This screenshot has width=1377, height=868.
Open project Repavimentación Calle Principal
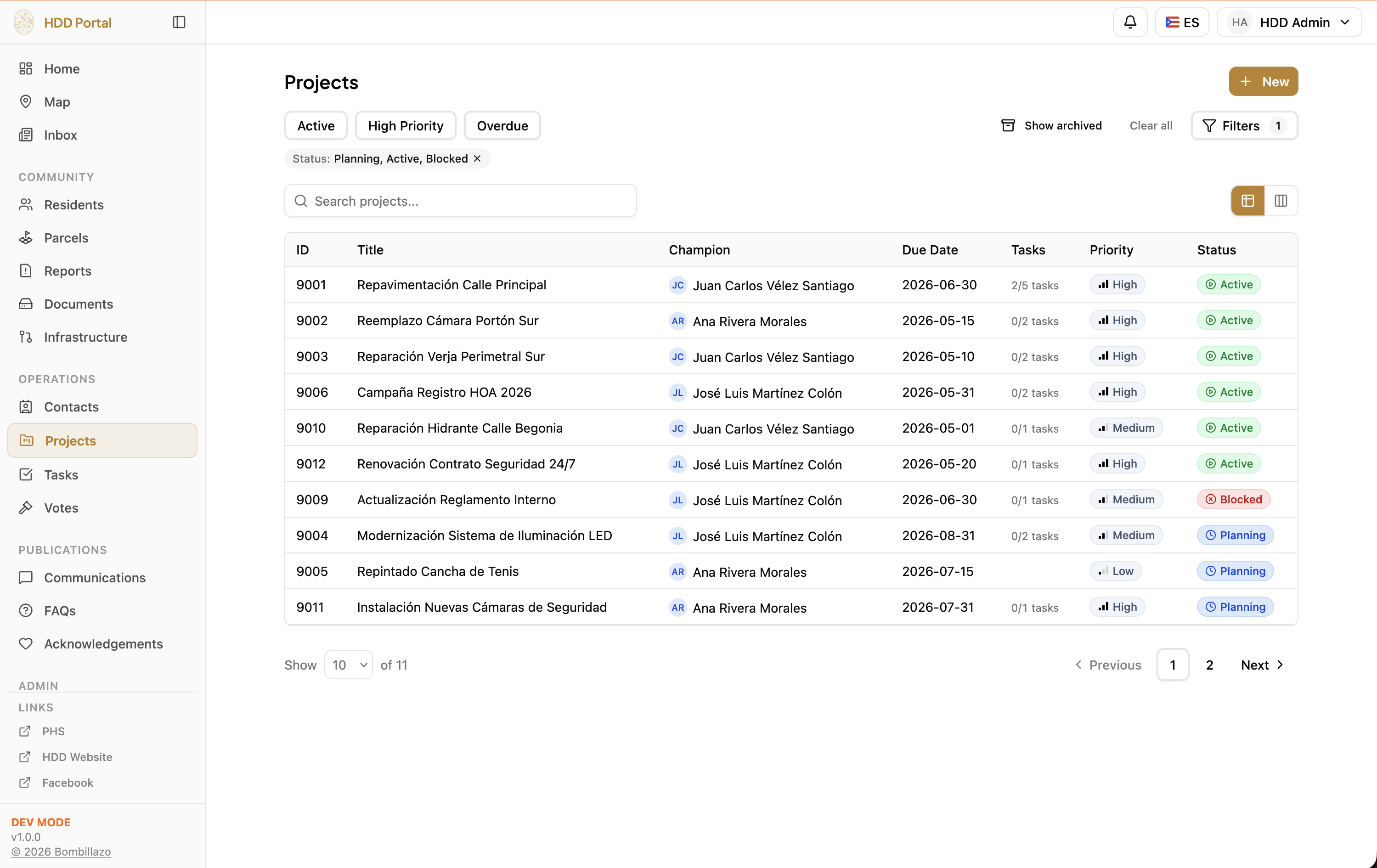point(452,285)
